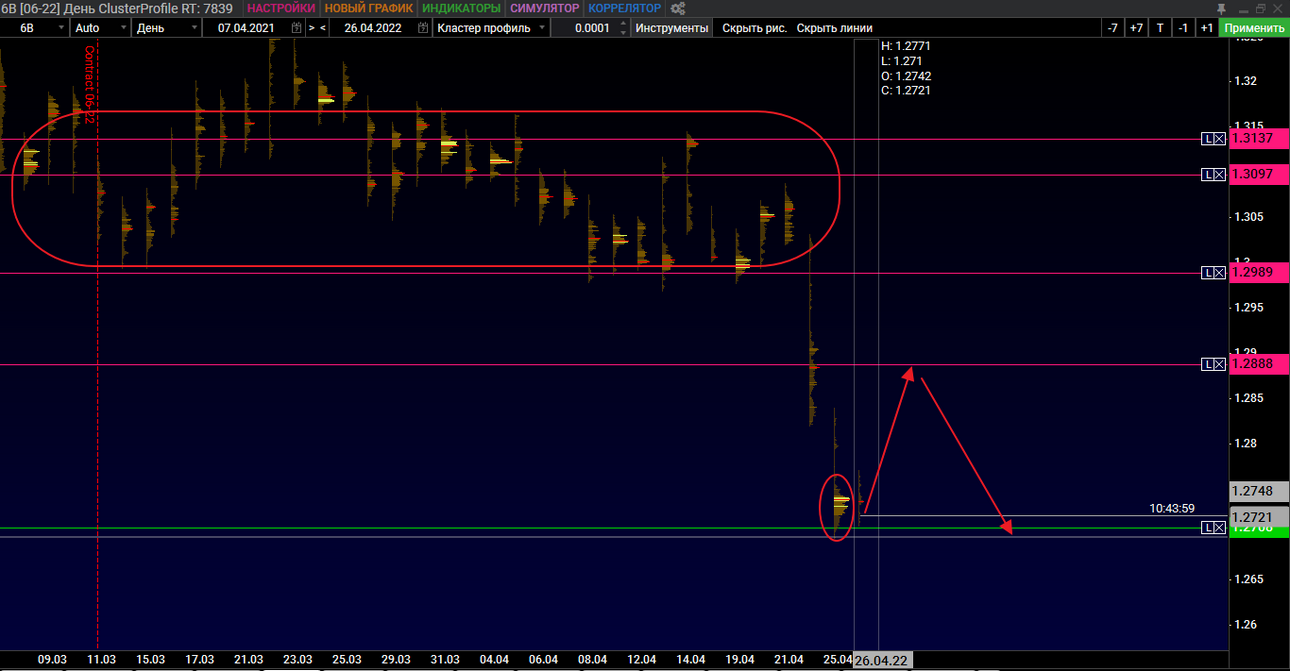Click the +7 days button
1290x671 pixels.
pos(1136,28)
